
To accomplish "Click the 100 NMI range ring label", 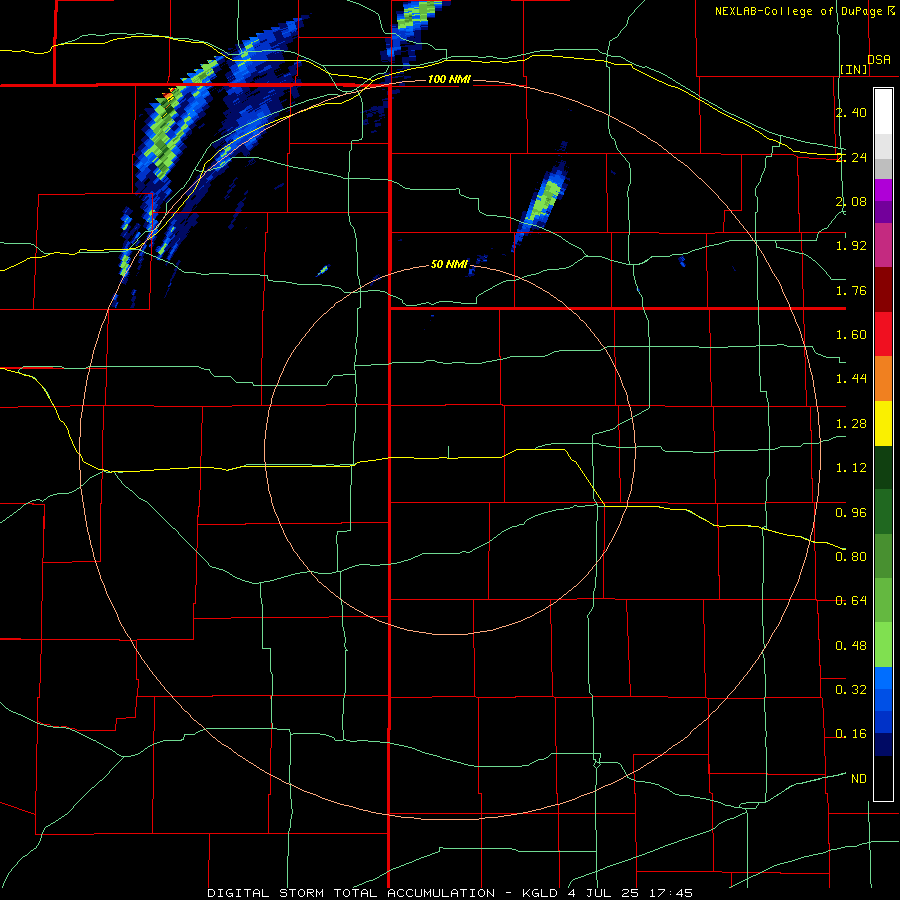I will click(x=449, y=79).
